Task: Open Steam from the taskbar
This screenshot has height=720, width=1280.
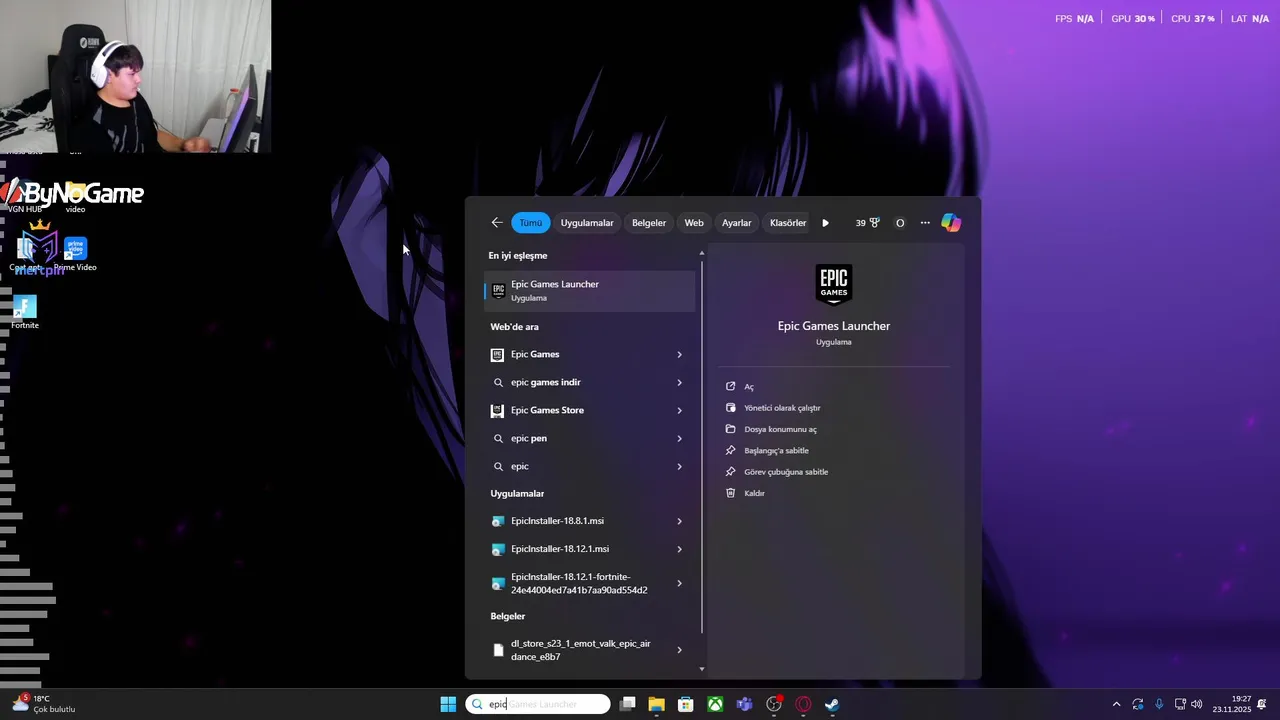Action: coord(832,704)
